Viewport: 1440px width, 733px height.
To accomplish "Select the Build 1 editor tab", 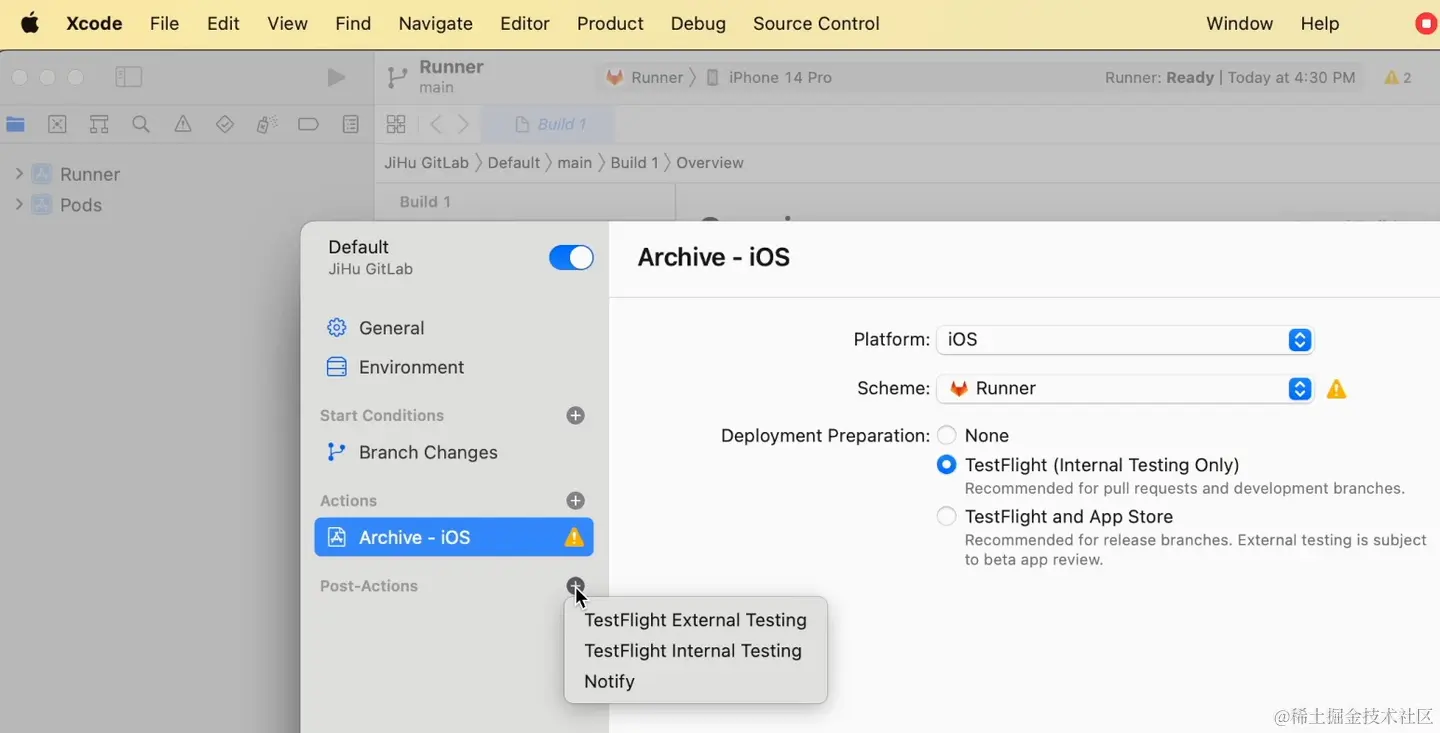I will [x=549, y=124].
